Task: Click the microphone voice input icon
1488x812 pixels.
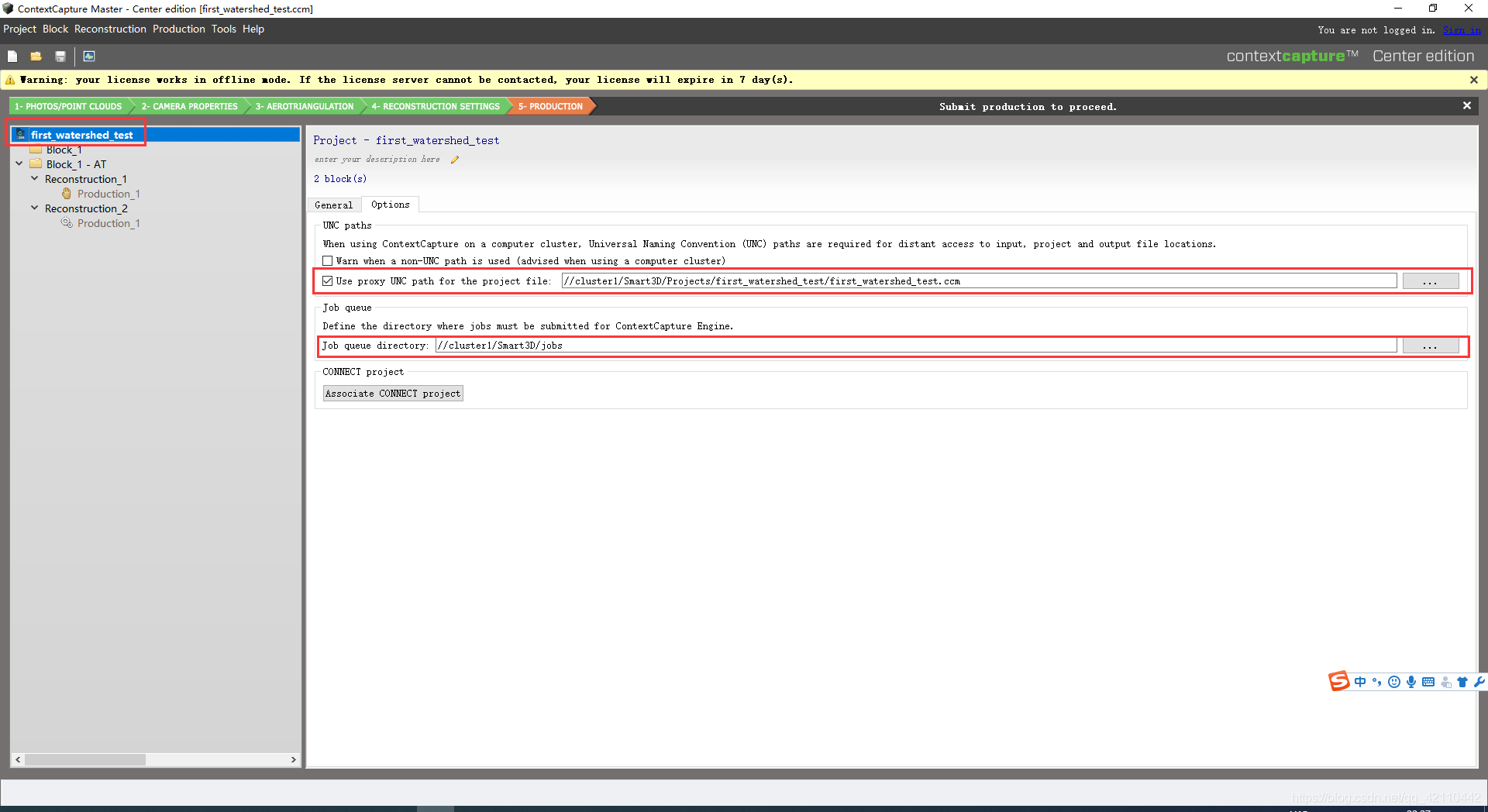Action: point(1411,682)
